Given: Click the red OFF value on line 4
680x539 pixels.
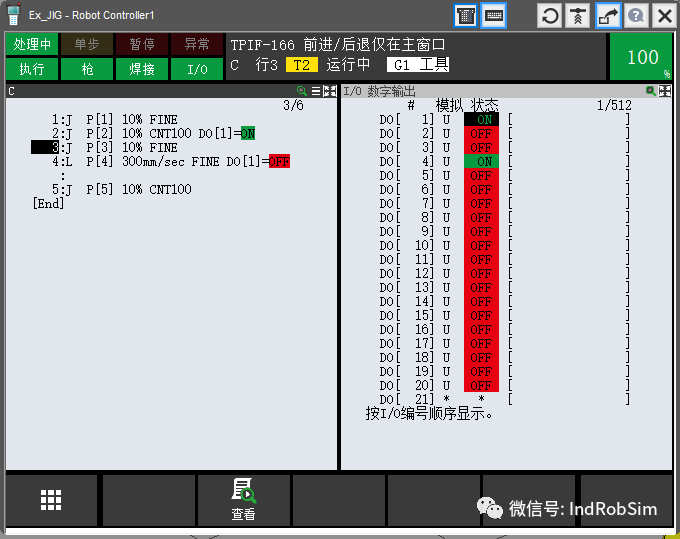Looking at the screenshot, I should [x=279, y=161].
